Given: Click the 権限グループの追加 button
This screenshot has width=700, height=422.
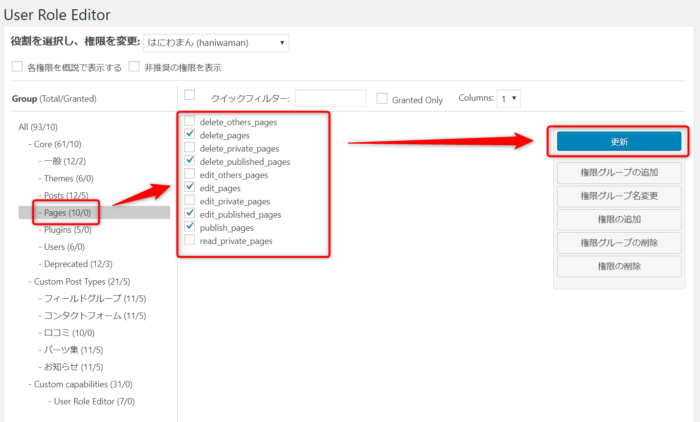Looking at the screenshot, I should click(x=618, y=172).
